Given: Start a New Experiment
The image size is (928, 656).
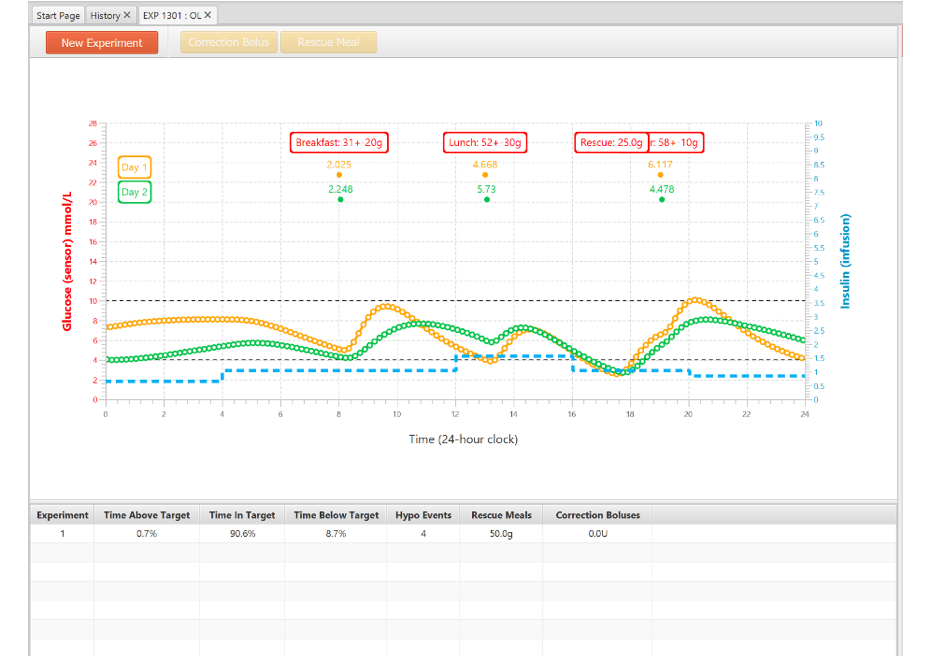Looking at the screenshot, I should pyautogui.click(x=101, y=43).
